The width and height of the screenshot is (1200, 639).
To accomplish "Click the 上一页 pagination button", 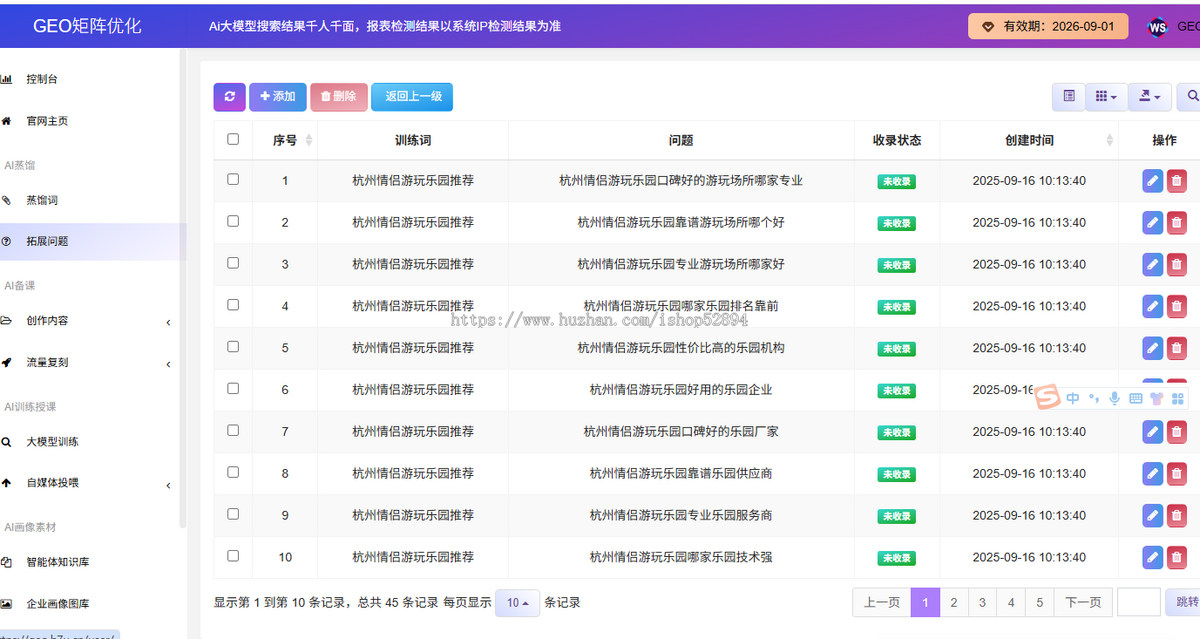I will pyautogui.click(x=882, y=602).
